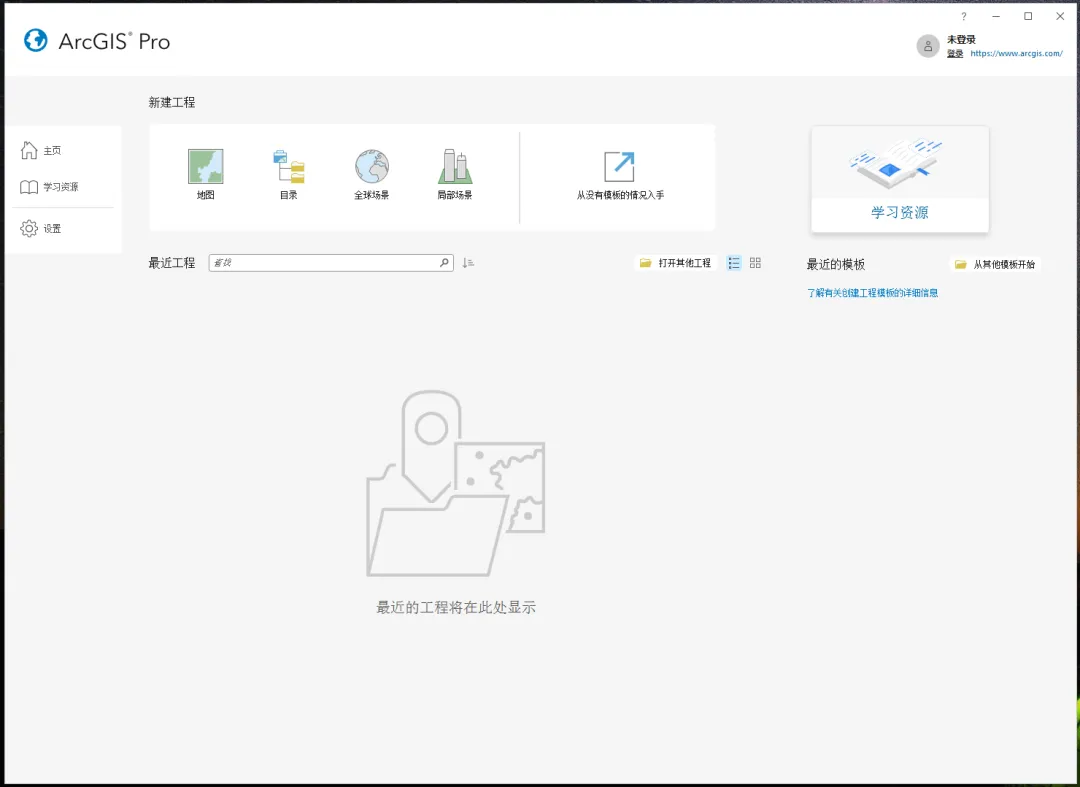Start without a template (从没有模板的情况入手)

point(620,176)
